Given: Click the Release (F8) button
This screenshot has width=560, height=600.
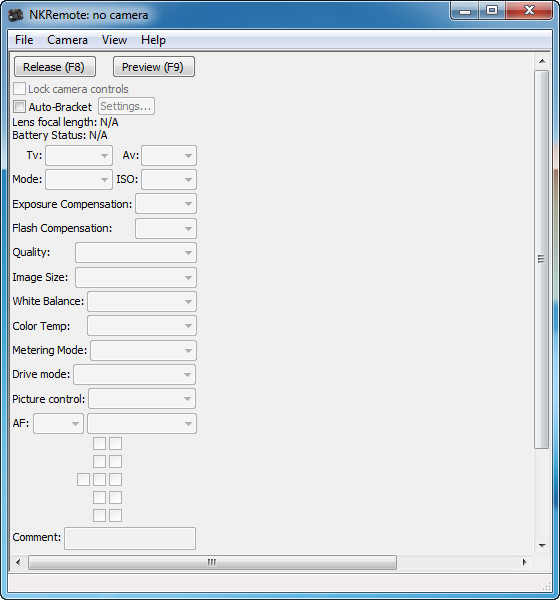Looking at the screenshot, I should coord(55,67).
